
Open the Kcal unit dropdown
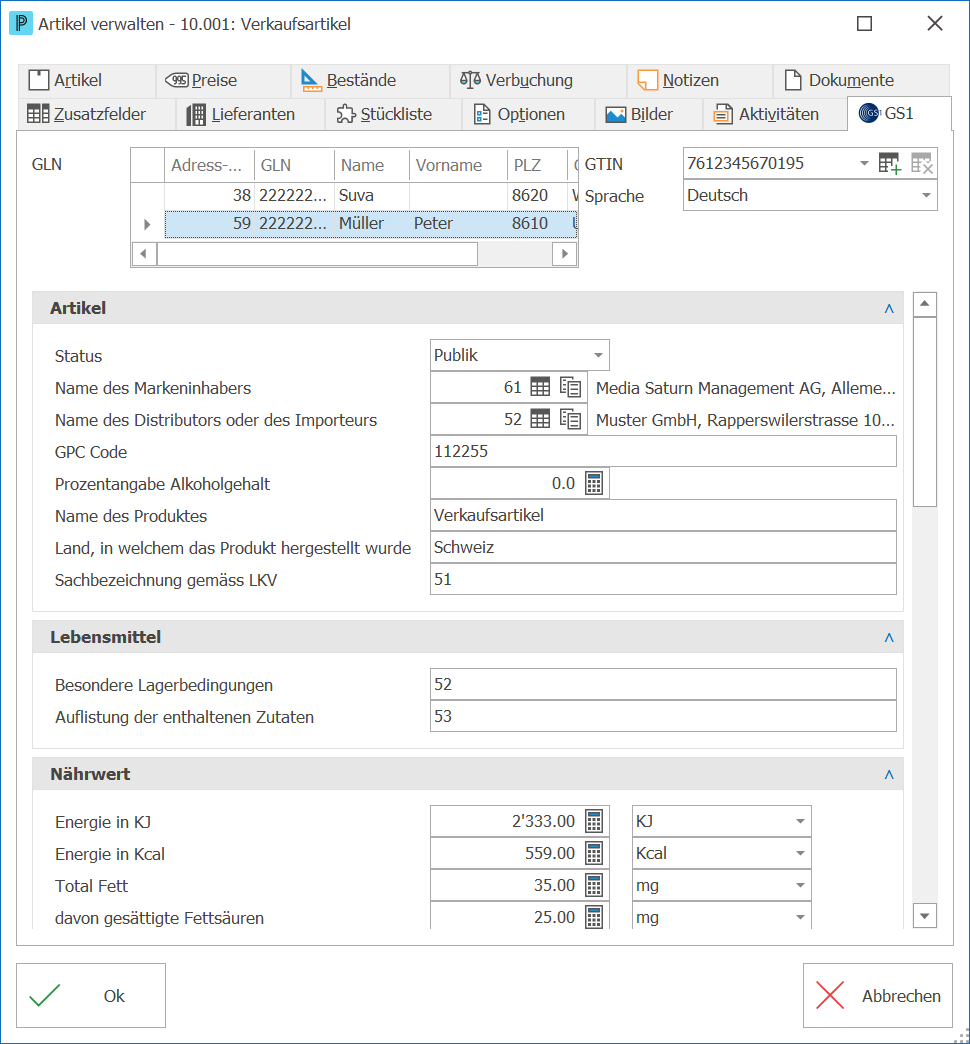[x=800, y=853]
